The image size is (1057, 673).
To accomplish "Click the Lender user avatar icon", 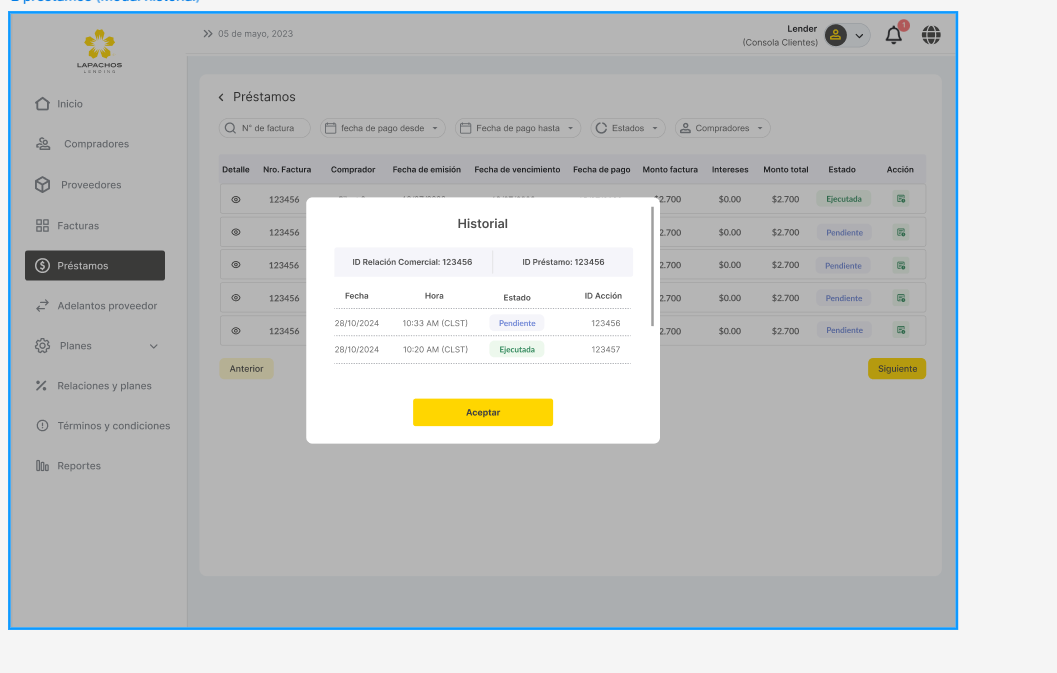I will [836, 36].
